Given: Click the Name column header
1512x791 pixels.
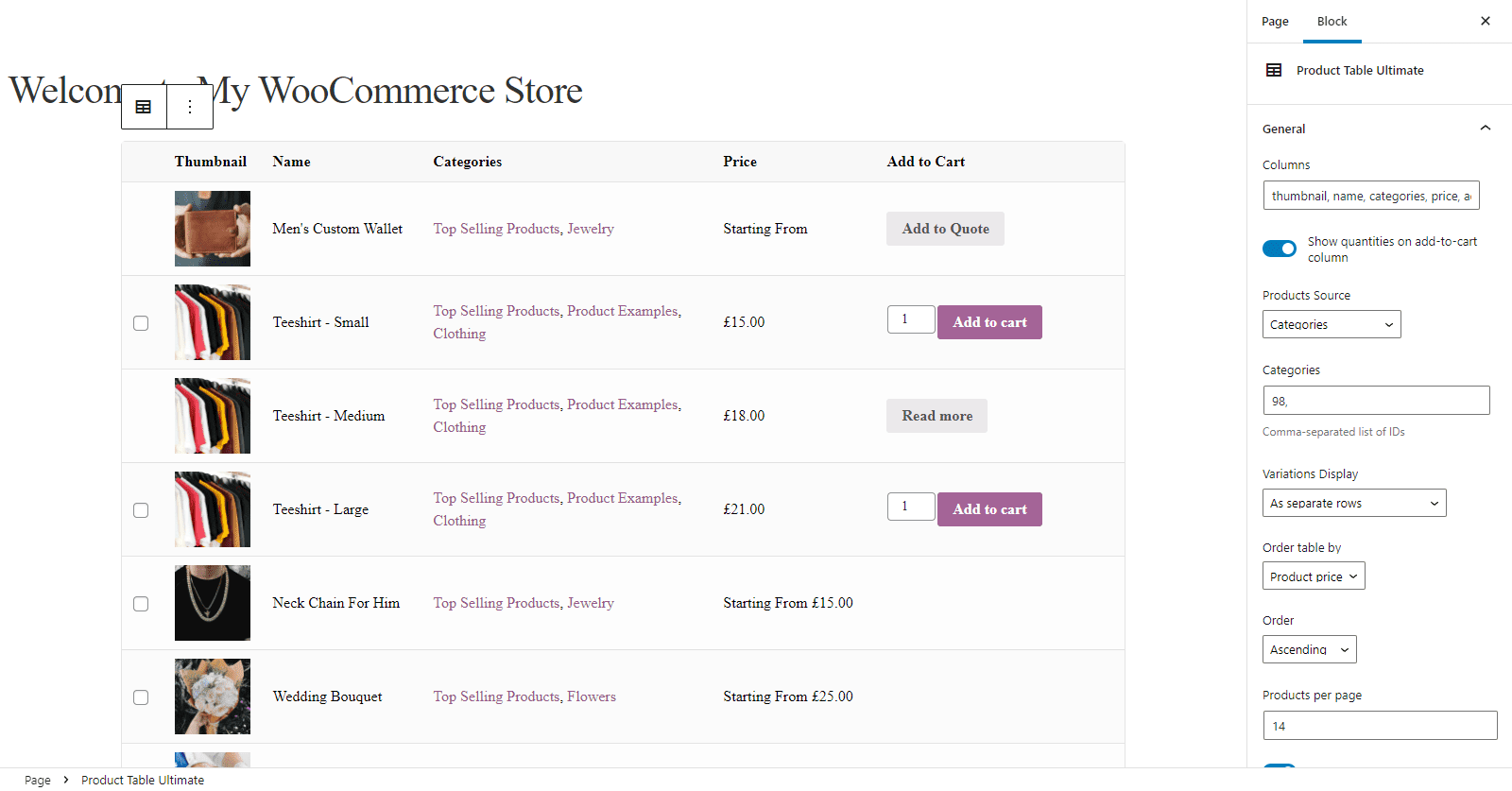Looking at the screenshot, I should click(x=292, y=162).
